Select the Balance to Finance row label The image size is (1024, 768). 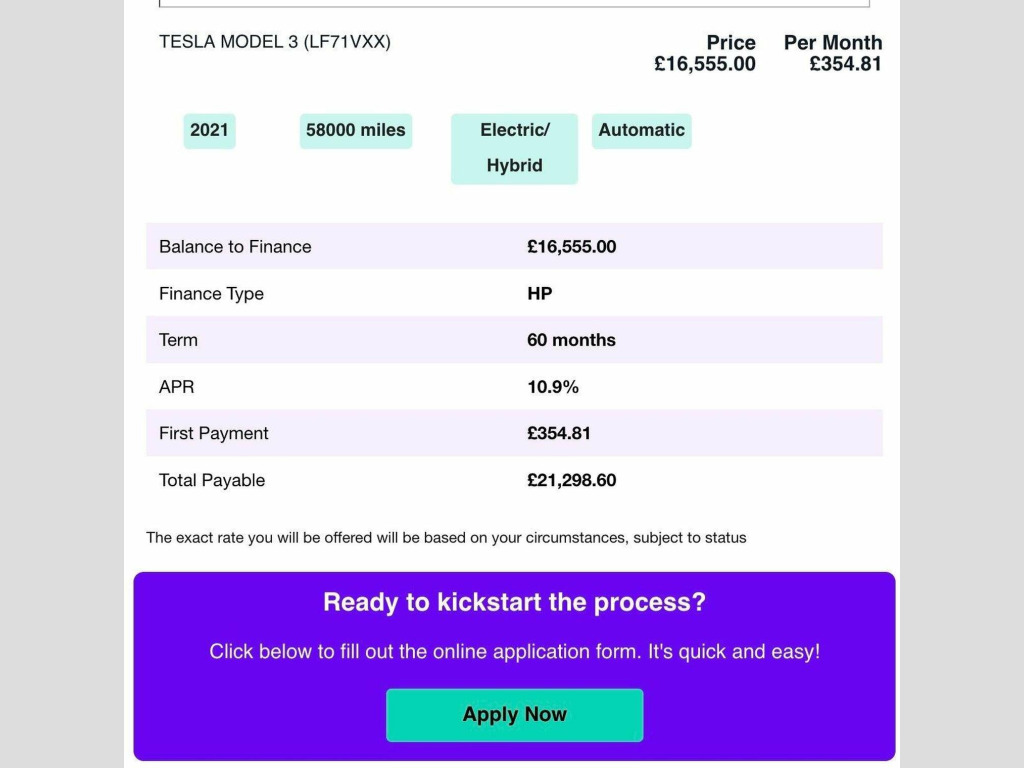[235, 247]
